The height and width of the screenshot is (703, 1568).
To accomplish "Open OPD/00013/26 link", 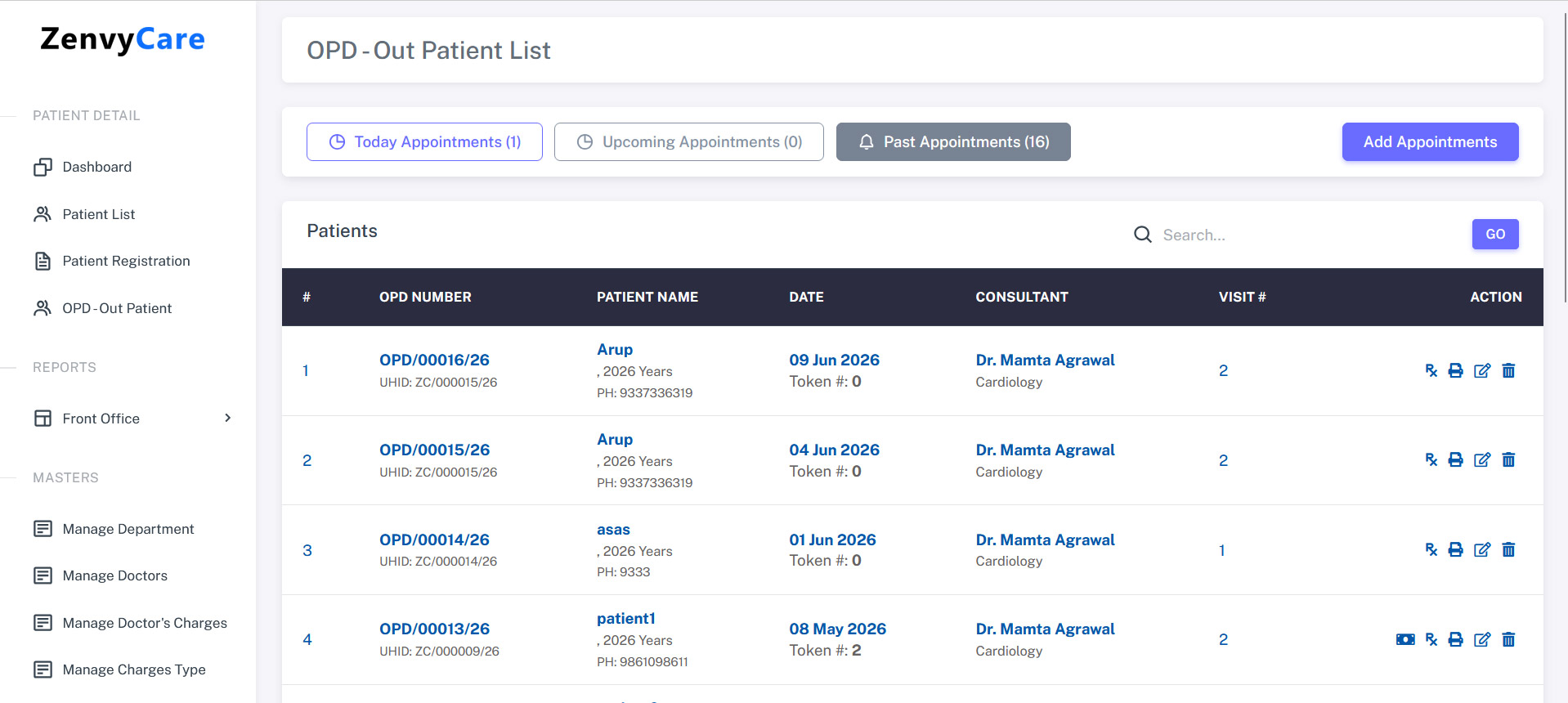I will (x=434, y=629).
